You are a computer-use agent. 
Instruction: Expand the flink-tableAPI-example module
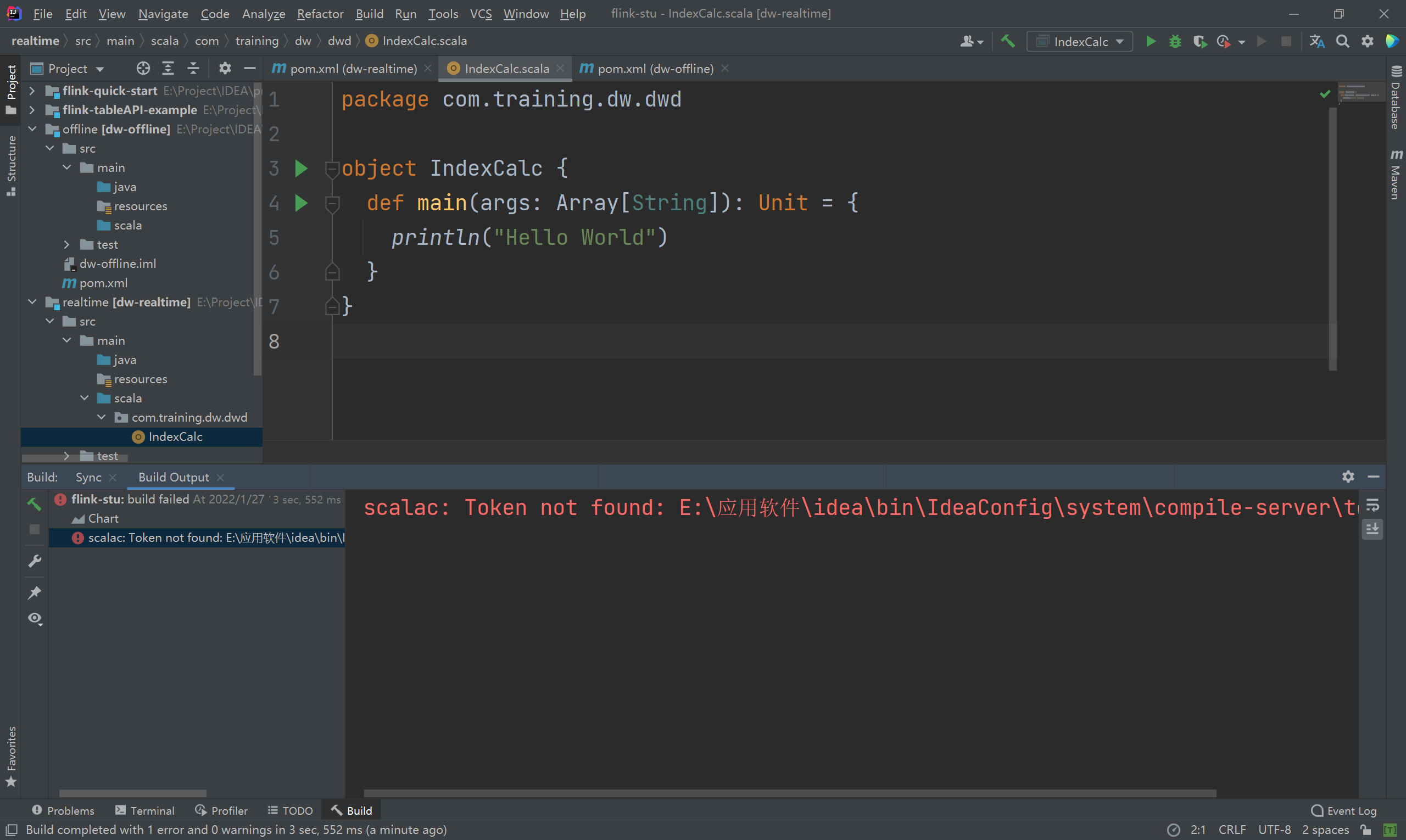[32, 110]
